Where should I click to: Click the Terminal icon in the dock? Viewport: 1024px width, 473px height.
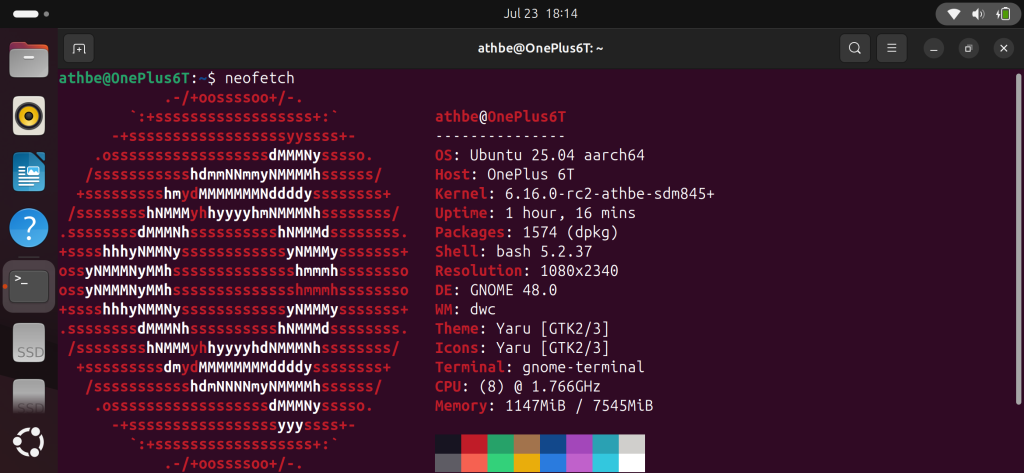pyautogui.click(x=29, y=286)
